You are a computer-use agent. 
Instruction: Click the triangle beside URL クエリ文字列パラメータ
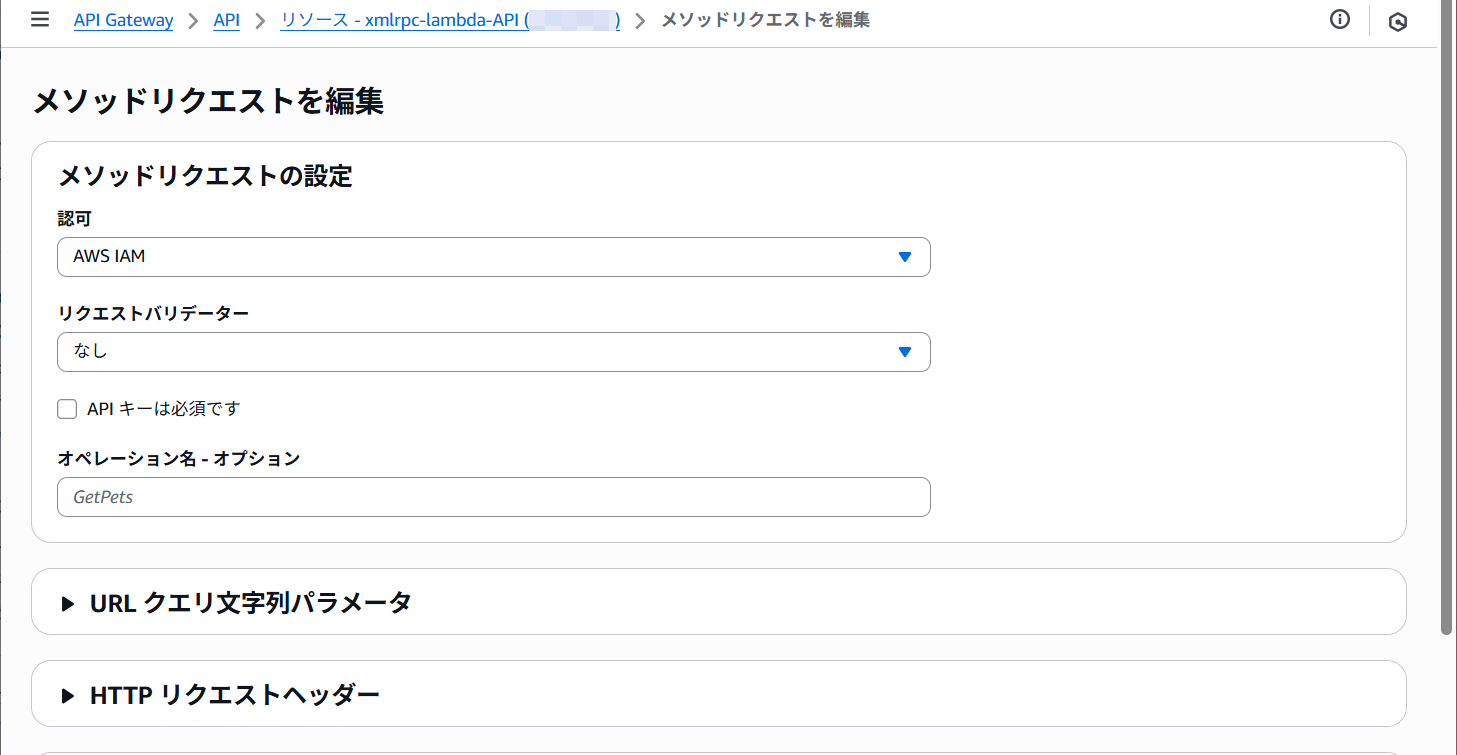68,603
